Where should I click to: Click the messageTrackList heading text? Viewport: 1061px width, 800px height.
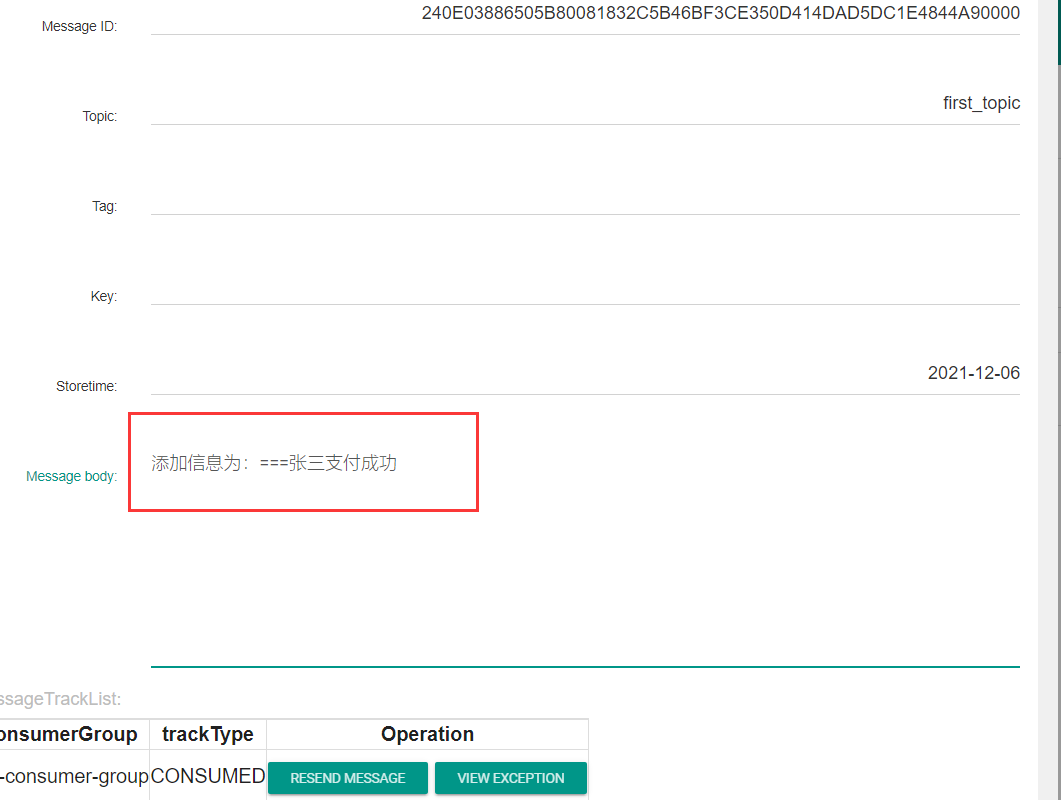[x=60, y=699]
